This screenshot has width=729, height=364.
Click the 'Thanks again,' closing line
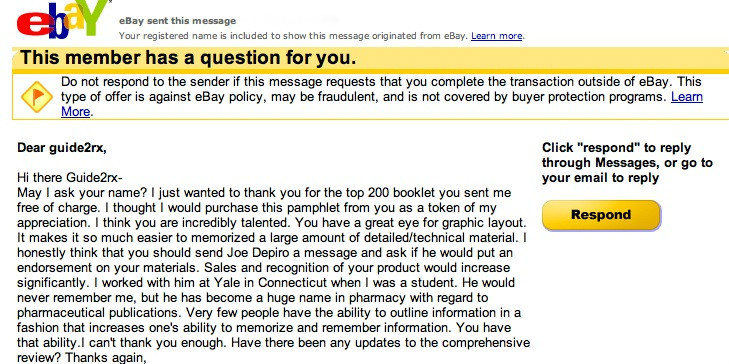106,357
